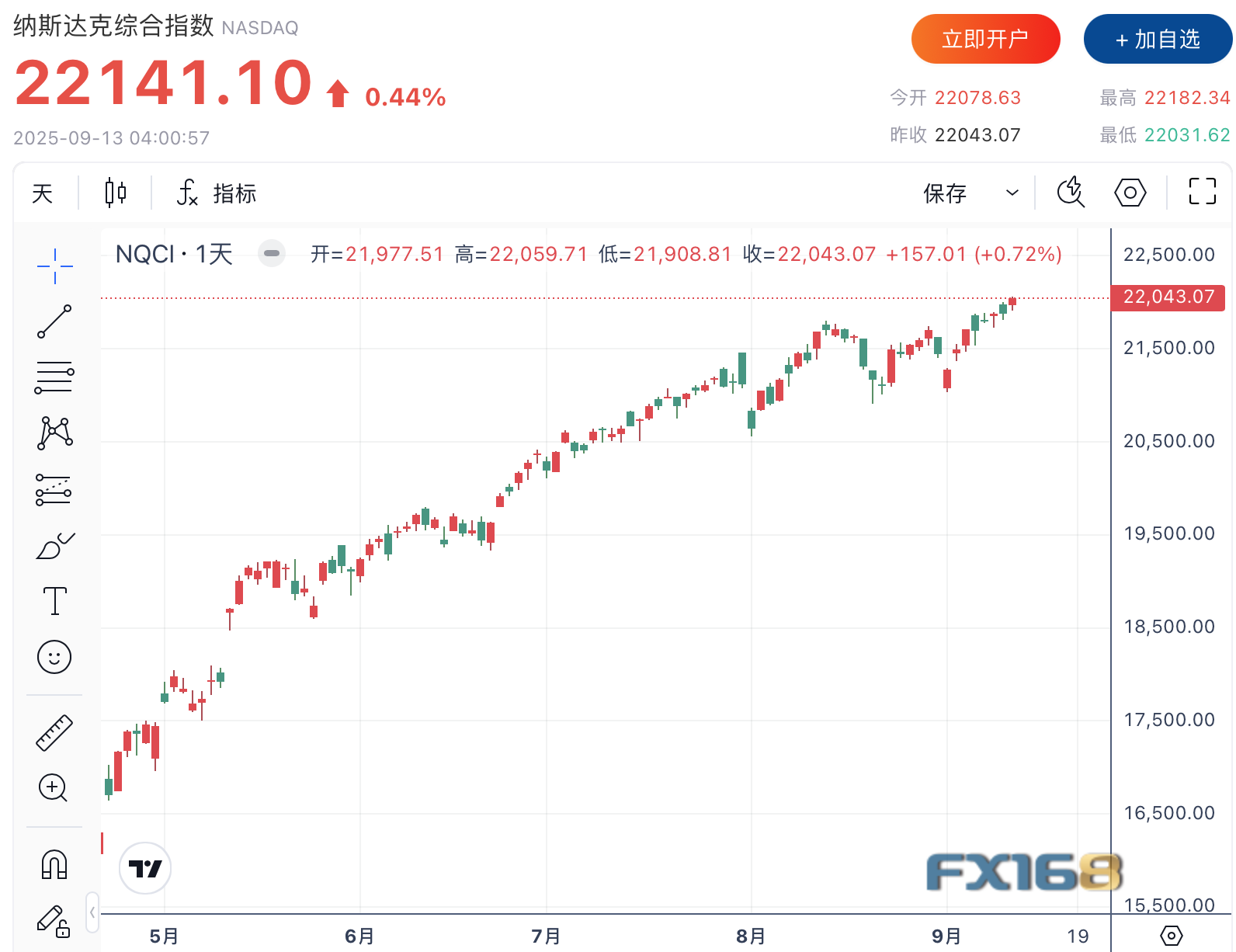Open the Fibonacci retracement tool
This screenshot has width=1236, height=952.
click(x=54, y=377)
